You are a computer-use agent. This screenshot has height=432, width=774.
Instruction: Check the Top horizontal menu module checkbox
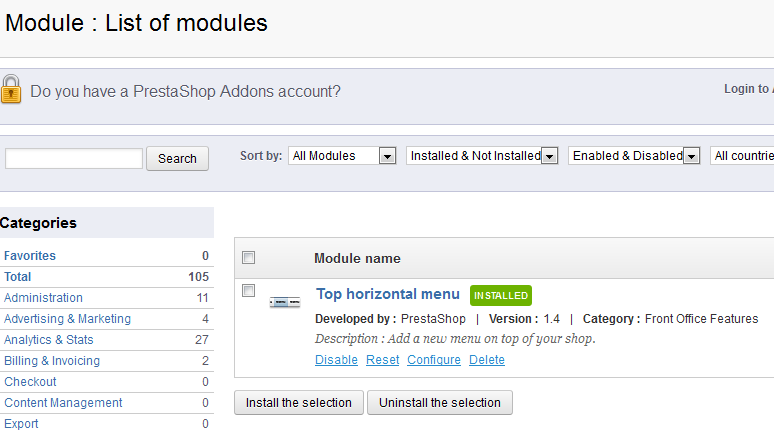(x=249, y=291)
